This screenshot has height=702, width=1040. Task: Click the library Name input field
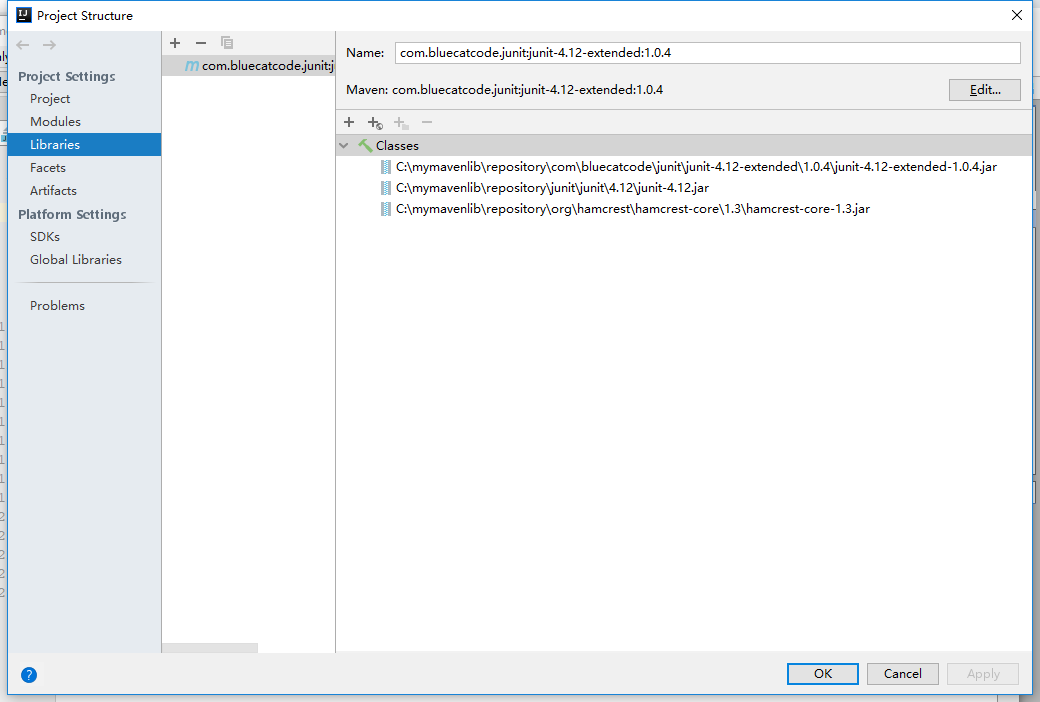(707, 53)
